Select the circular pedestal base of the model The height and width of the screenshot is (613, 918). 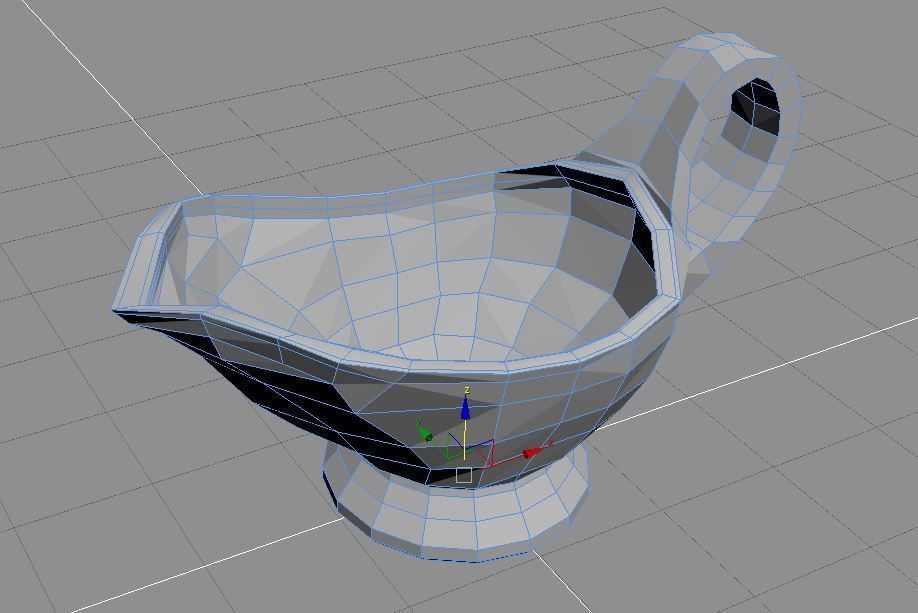(x=455, y=504)
